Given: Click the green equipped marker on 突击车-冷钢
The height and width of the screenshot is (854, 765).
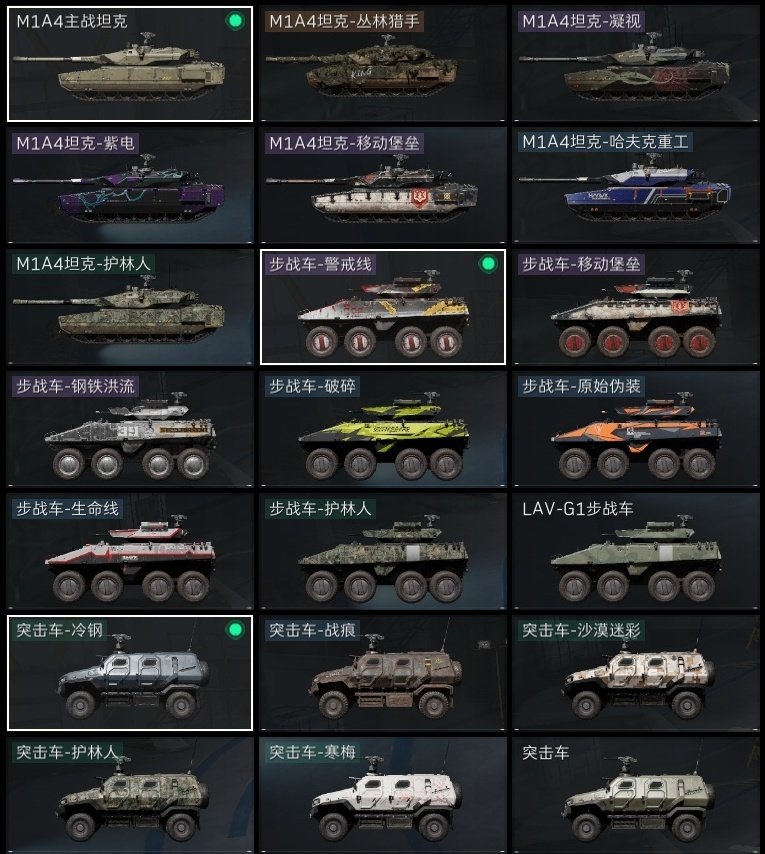Looking at the screenshot, I should click(235, 630).
